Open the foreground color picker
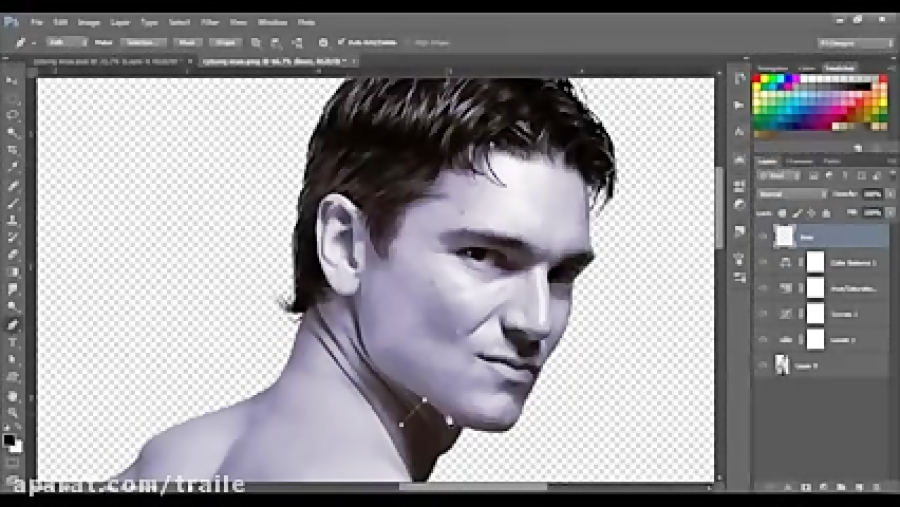This screenshot has height=507, width=900. pos(8,440)
